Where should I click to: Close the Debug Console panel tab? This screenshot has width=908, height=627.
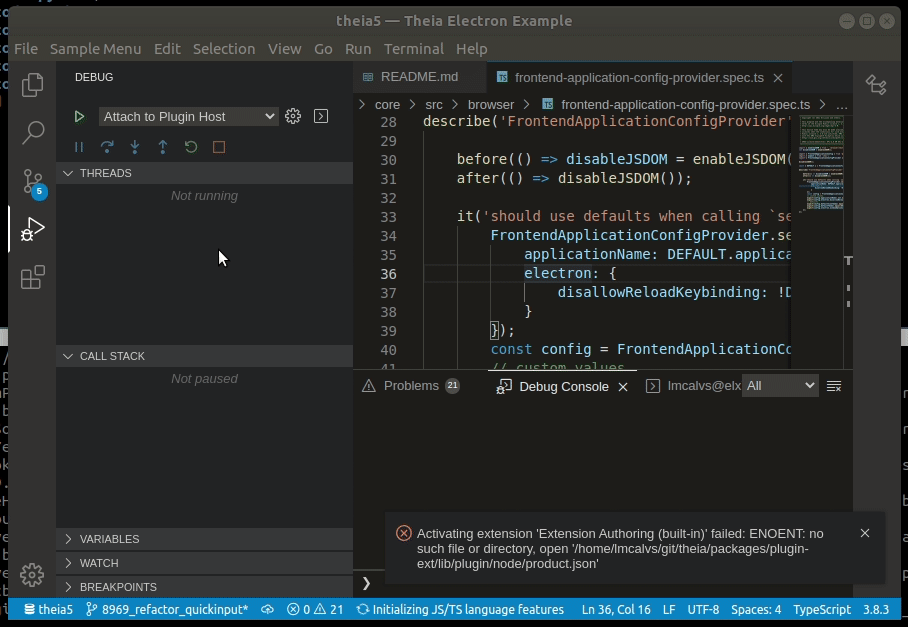623,387
